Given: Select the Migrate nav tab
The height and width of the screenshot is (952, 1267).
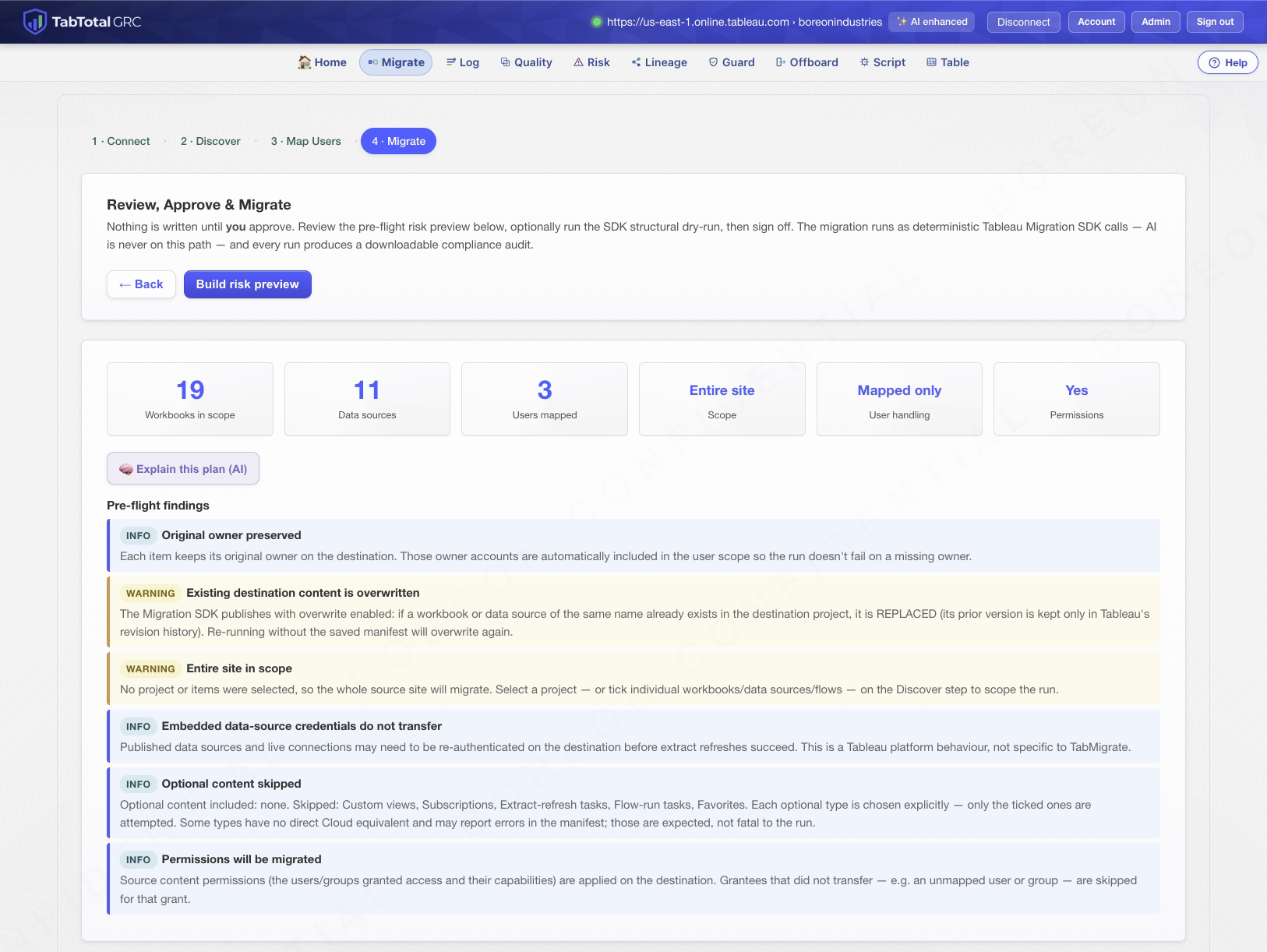Looking at the screenshot, I should tap(396, 62).
